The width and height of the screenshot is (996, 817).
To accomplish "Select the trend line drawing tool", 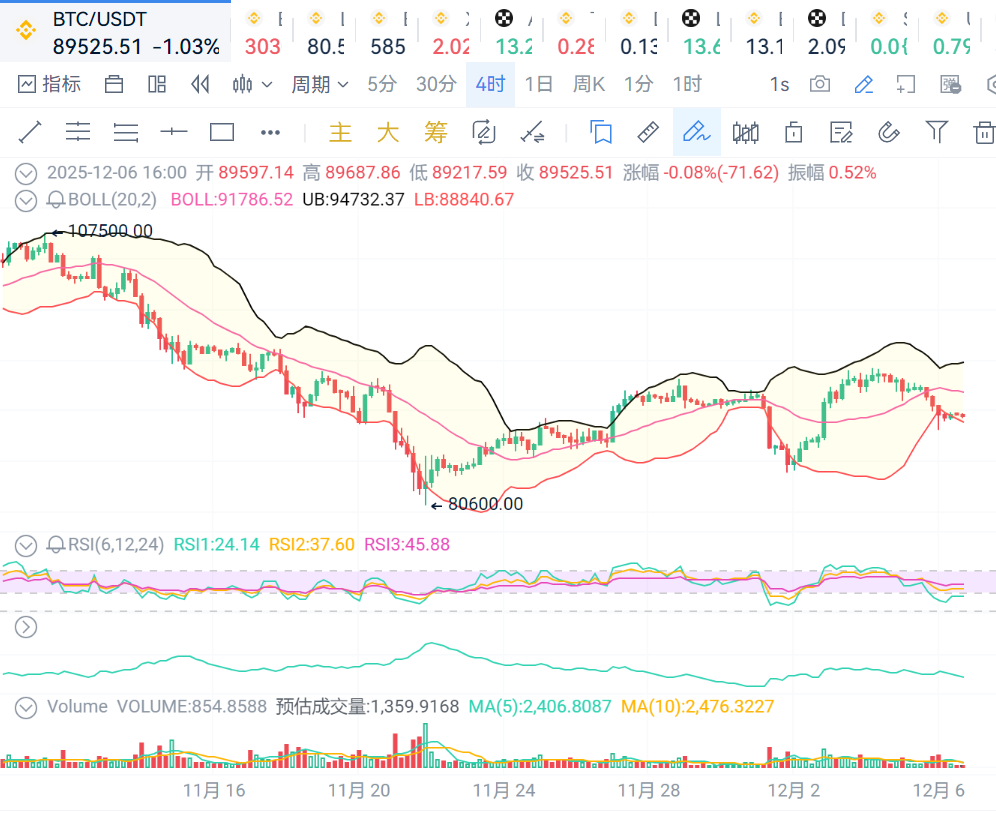I will (29, 132).
